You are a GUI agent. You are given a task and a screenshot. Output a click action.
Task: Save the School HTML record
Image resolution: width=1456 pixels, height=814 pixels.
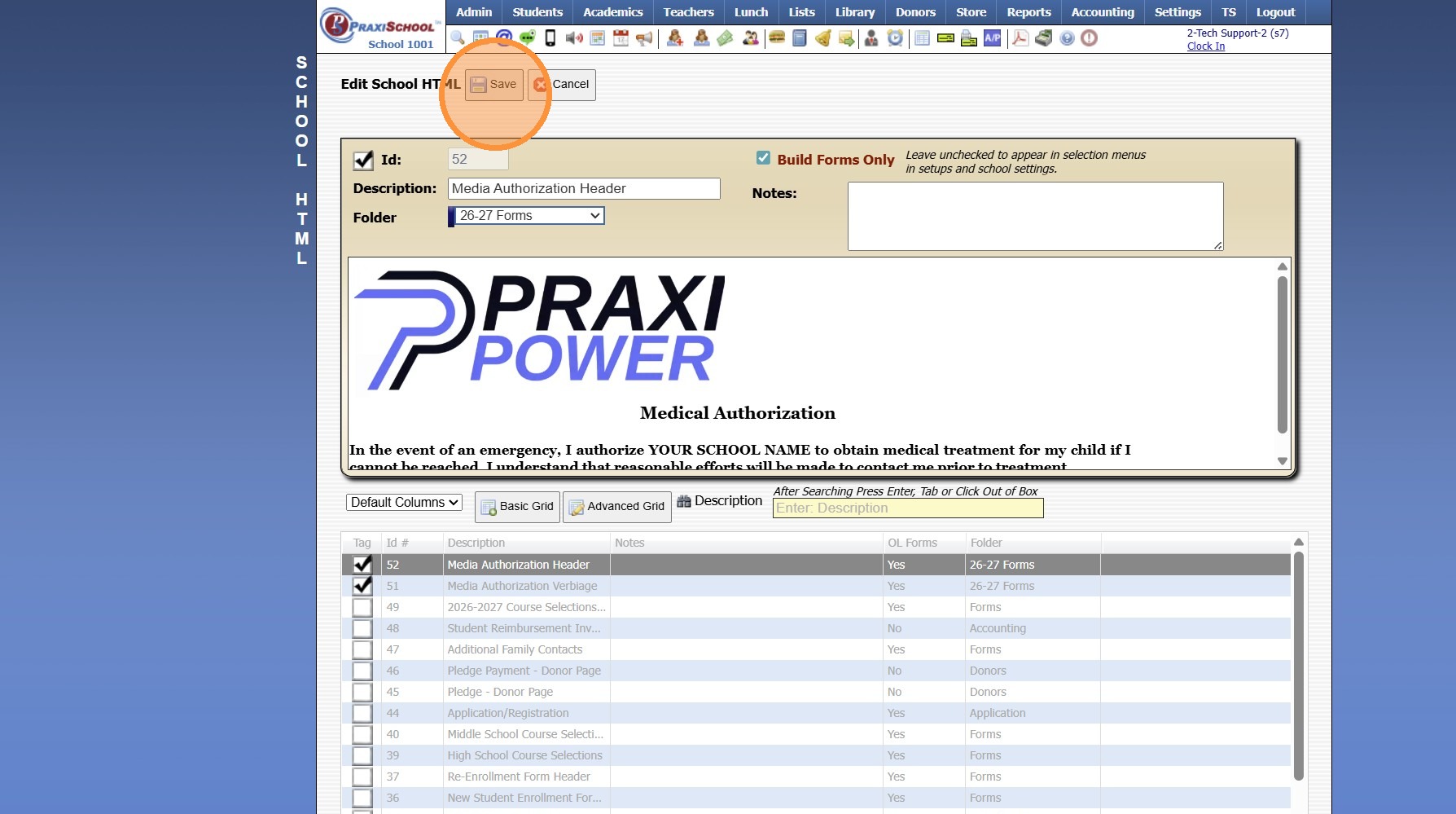click(494, 85)
